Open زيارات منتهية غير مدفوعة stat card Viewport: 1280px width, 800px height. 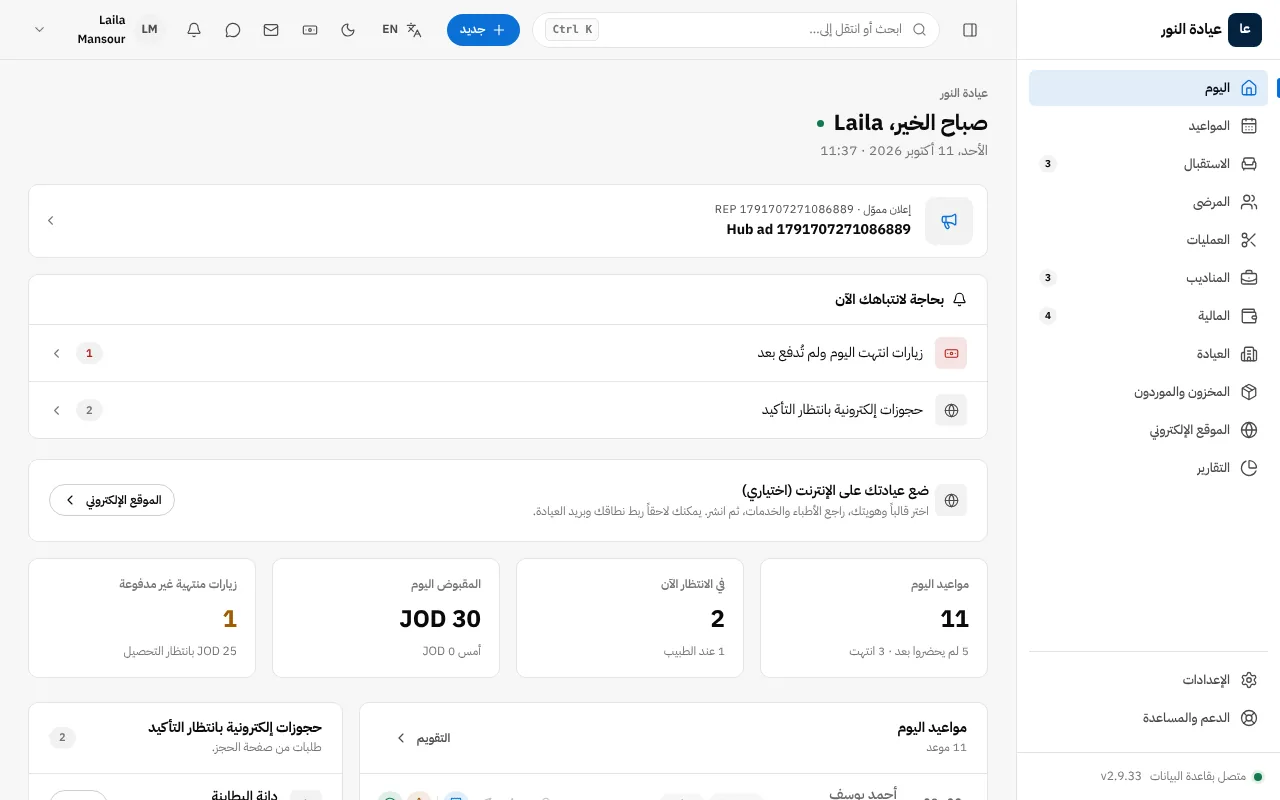pos(142,618)
